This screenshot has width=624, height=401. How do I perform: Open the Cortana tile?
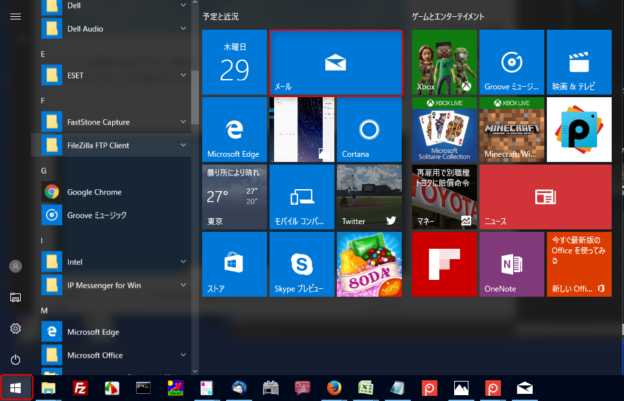[x=369, y=130]
